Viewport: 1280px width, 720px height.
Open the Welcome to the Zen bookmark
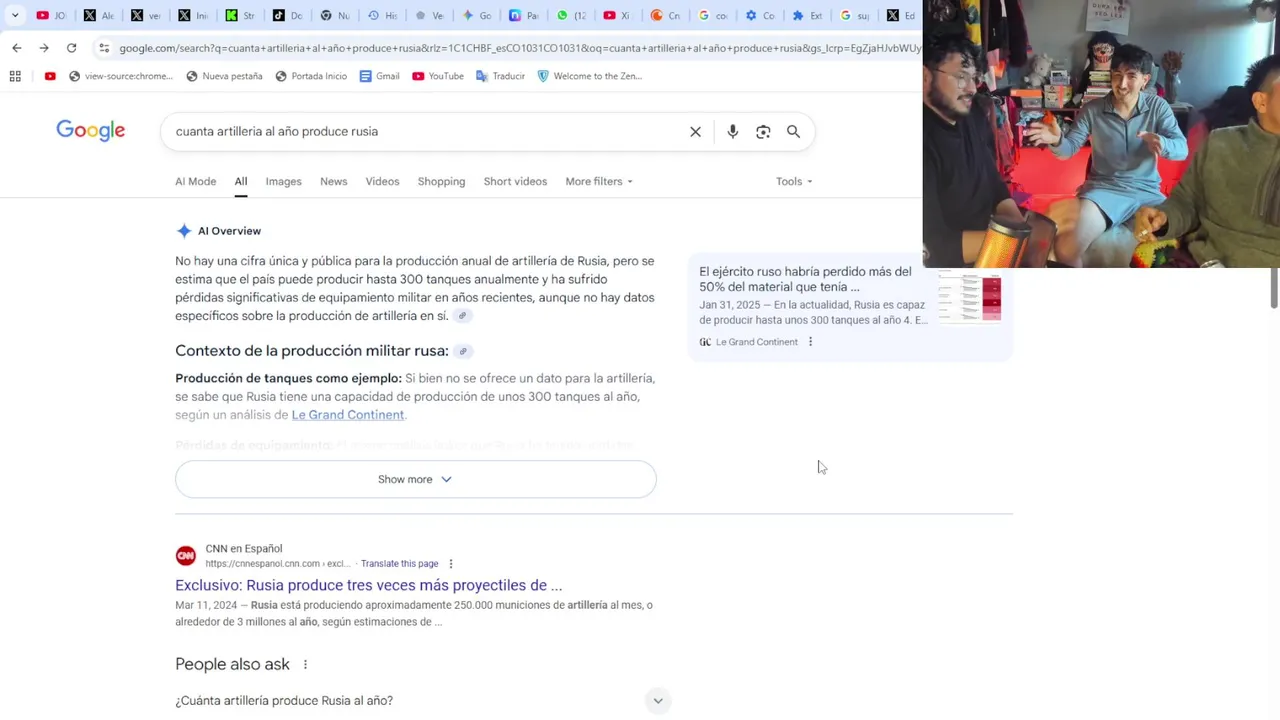tap(589, 76)
